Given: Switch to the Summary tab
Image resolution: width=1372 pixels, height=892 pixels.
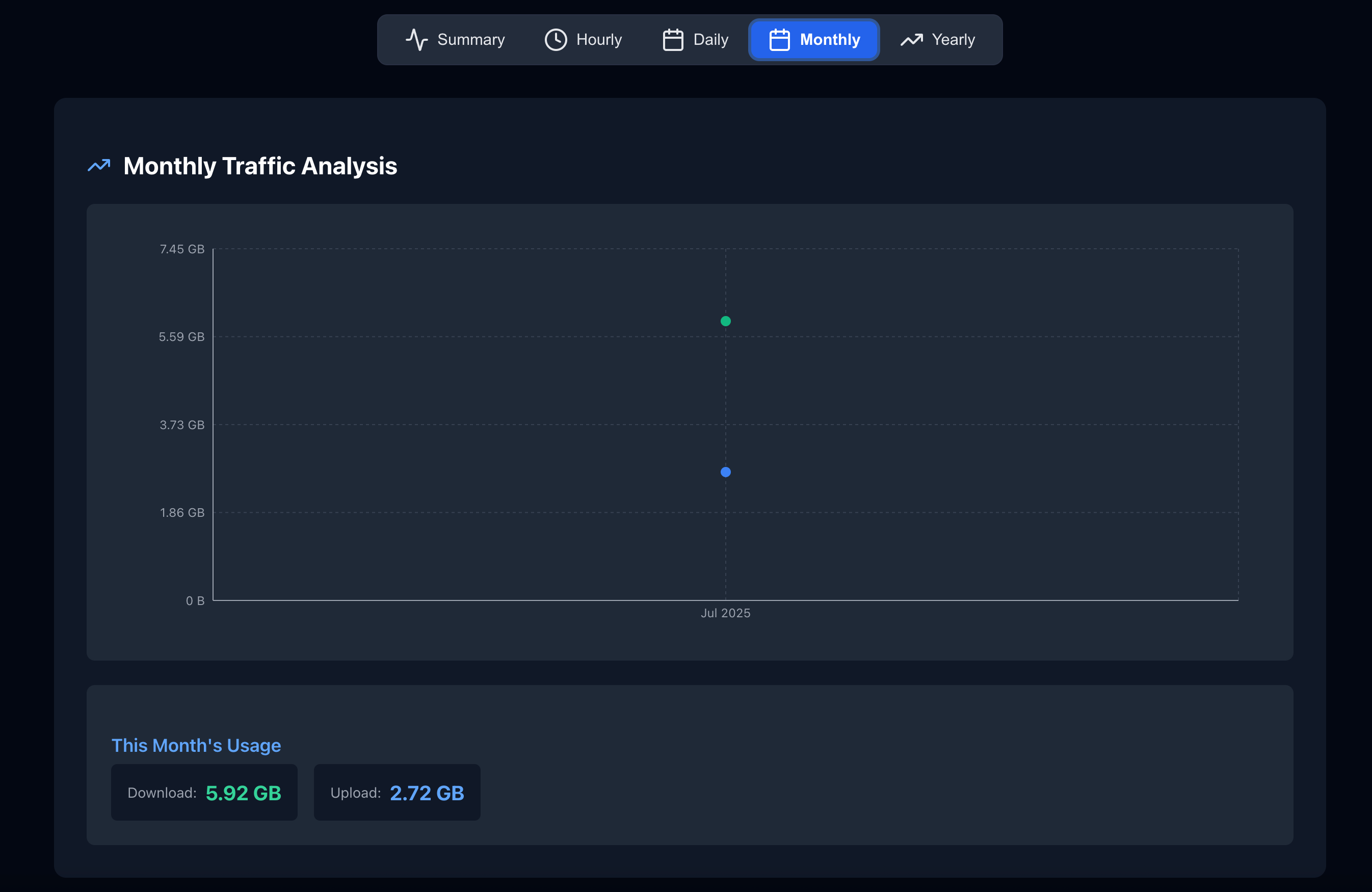Looking at the screenshot, I should tap(470, 40).
